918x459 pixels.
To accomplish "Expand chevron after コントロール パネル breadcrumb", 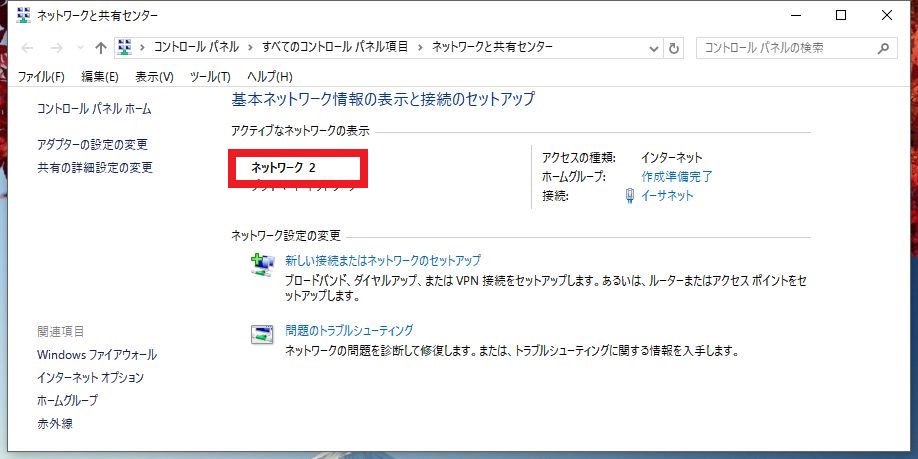I will [x=251, y=48].
